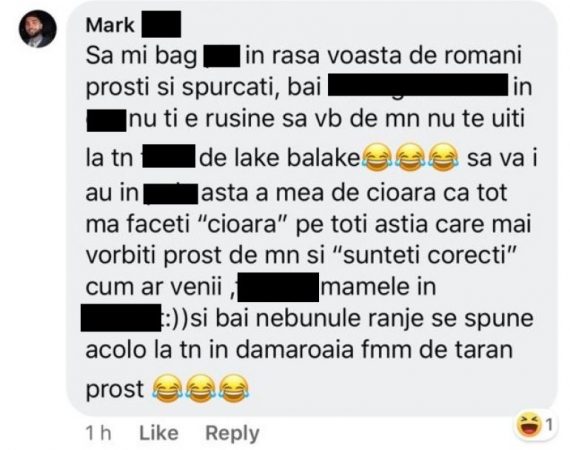
Task: Click last laughing emoji before "sa va"
Action: [x=443, y=158]
